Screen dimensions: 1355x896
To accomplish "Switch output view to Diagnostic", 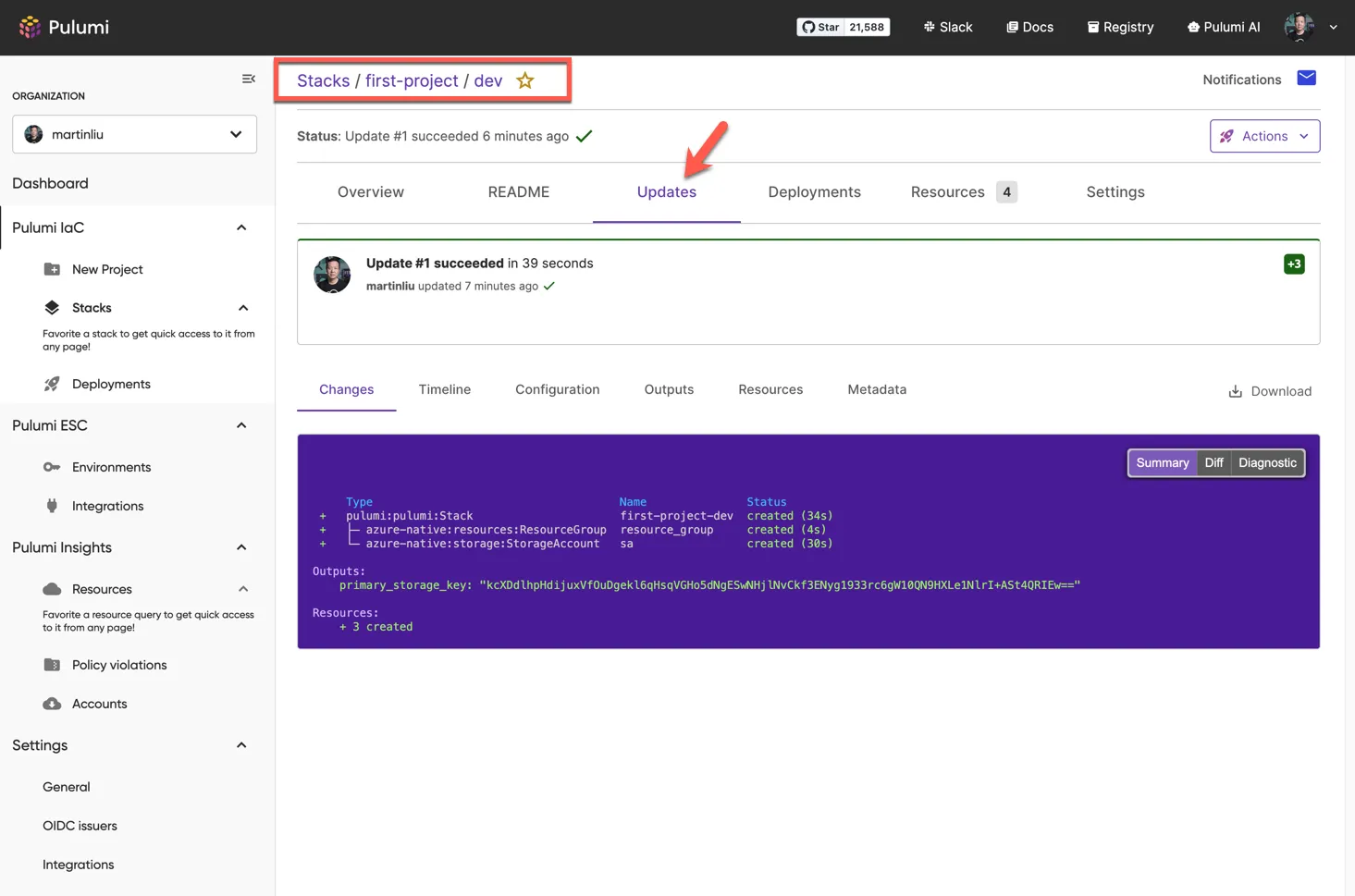I will 1267,462.
